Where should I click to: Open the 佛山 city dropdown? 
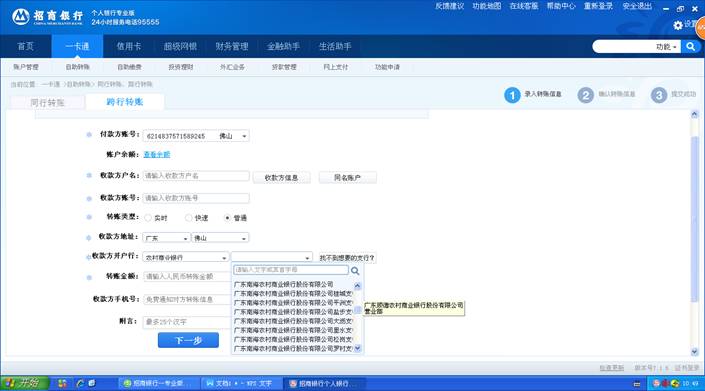[x=220, y=238]
